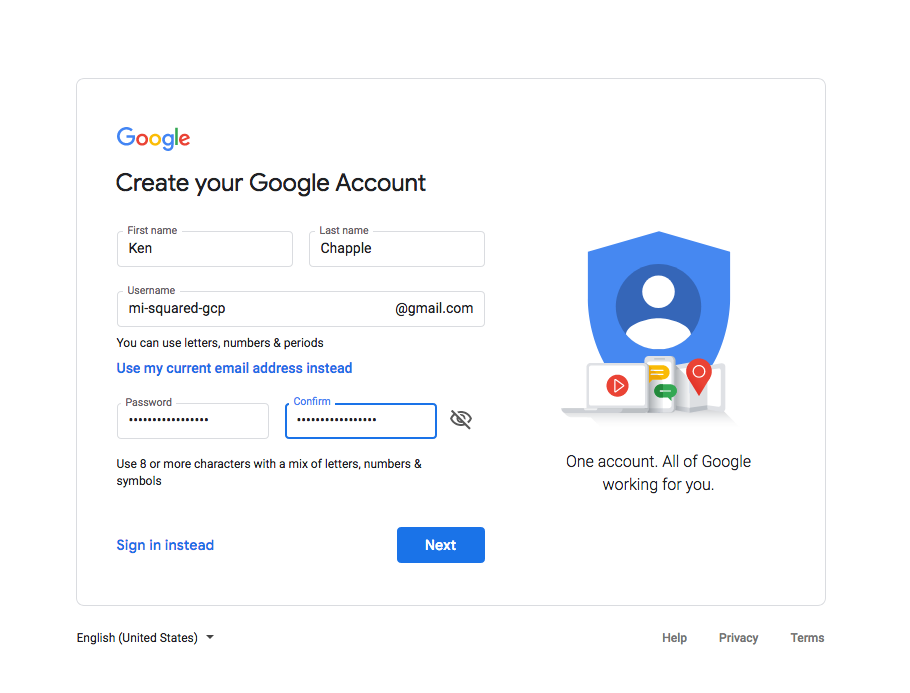Click the red play button icon

pos(618,385)
